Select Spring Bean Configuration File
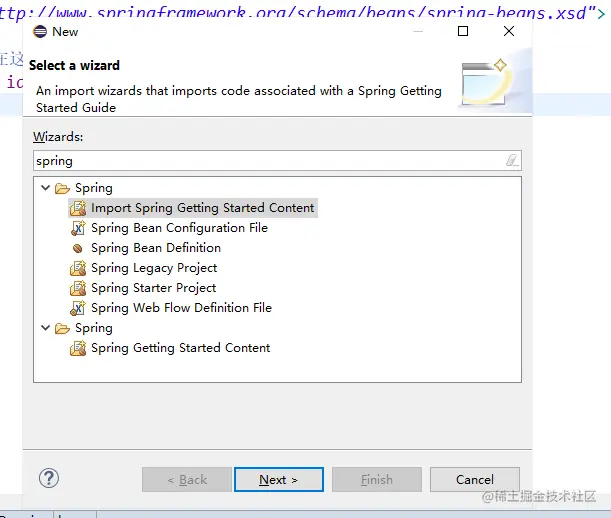This screenshot has height=518, width=611. (179, 228)
